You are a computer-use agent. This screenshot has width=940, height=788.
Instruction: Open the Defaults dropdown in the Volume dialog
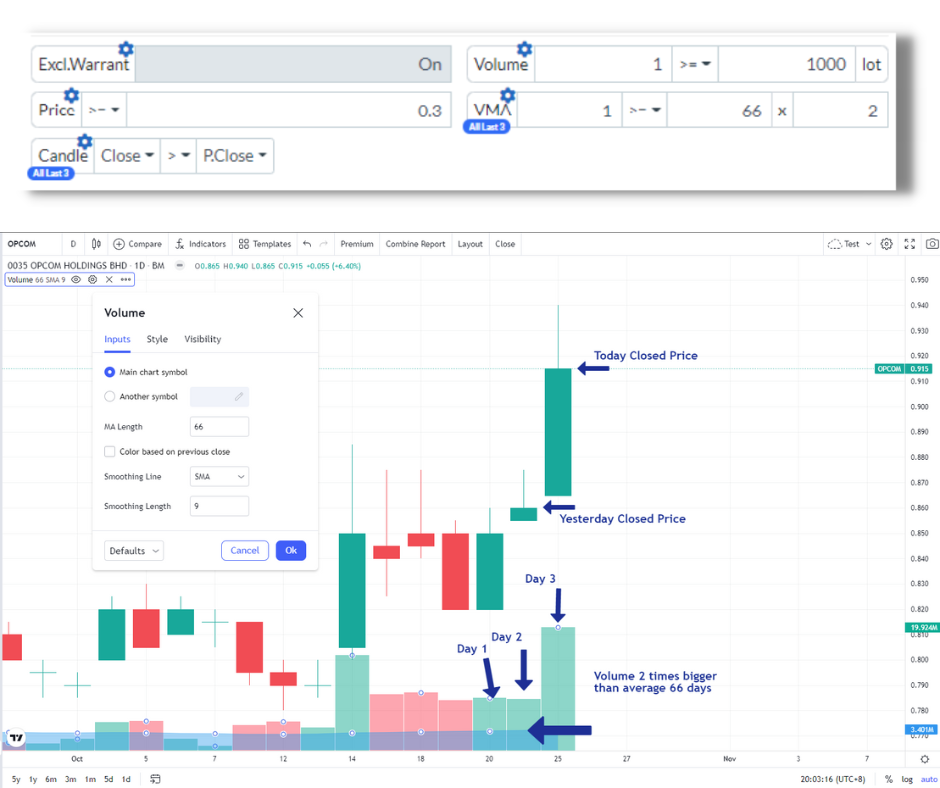[133, 550]
